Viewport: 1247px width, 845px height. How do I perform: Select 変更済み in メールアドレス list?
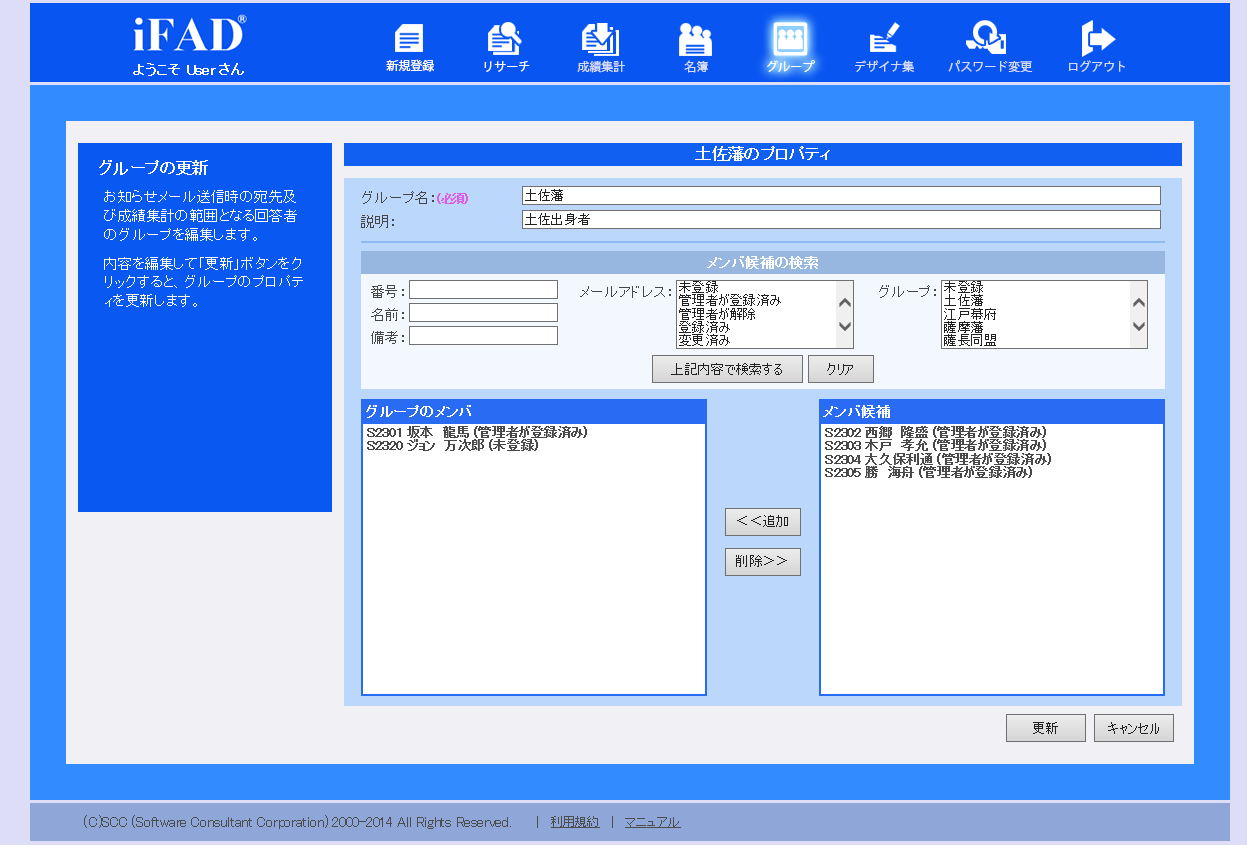(756, 340)
